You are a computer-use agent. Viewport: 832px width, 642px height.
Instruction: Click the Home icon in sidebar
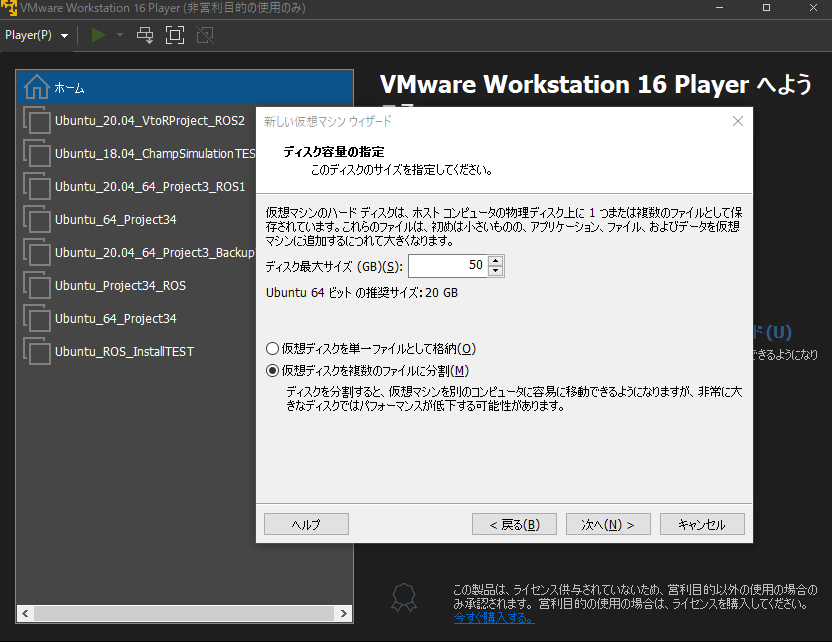point(37,87)
